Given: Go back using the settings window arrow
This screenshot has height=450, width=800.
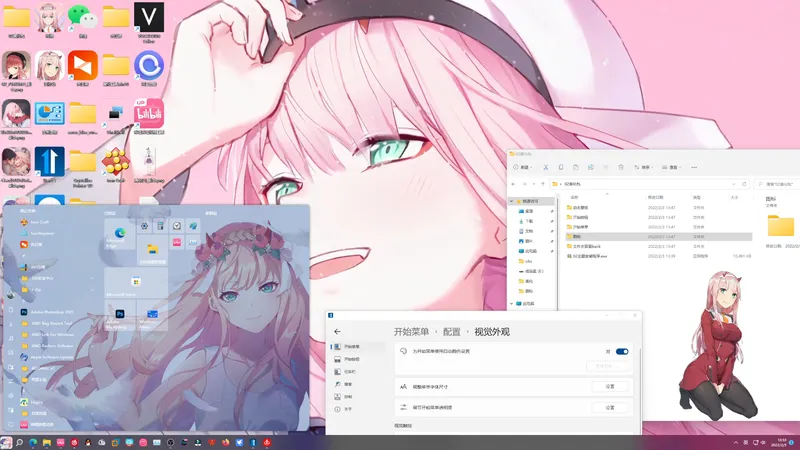Looking at the screenshot, I should pos(337,332).
